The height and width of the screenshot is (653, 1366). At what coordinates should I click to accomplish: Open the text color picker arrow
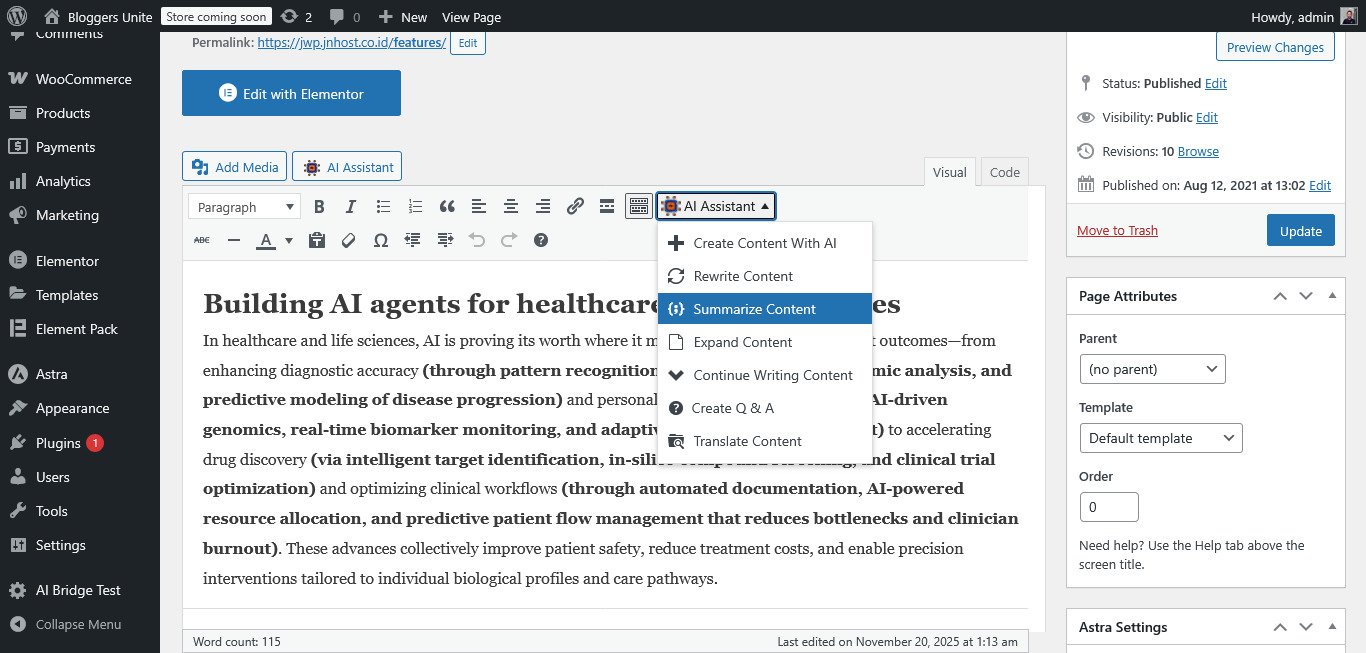[288, 240]
